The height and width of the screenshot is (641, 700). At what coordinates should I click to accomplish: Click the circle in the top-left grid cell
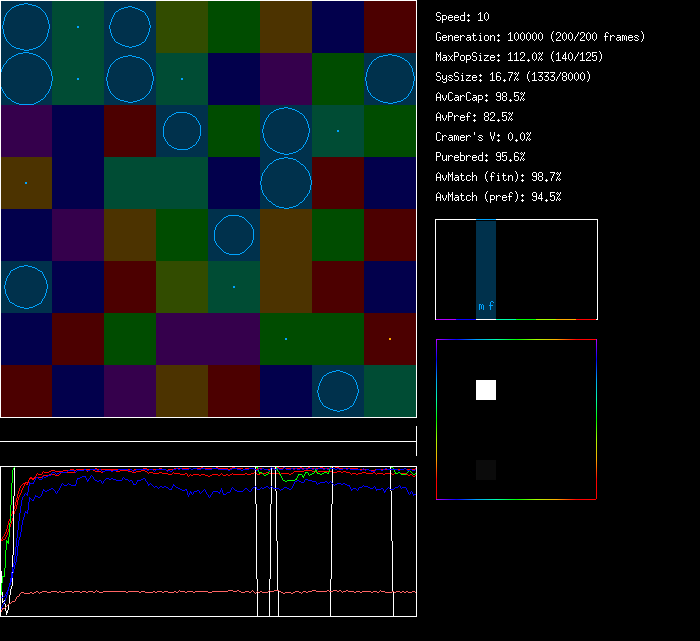point(26,26)
